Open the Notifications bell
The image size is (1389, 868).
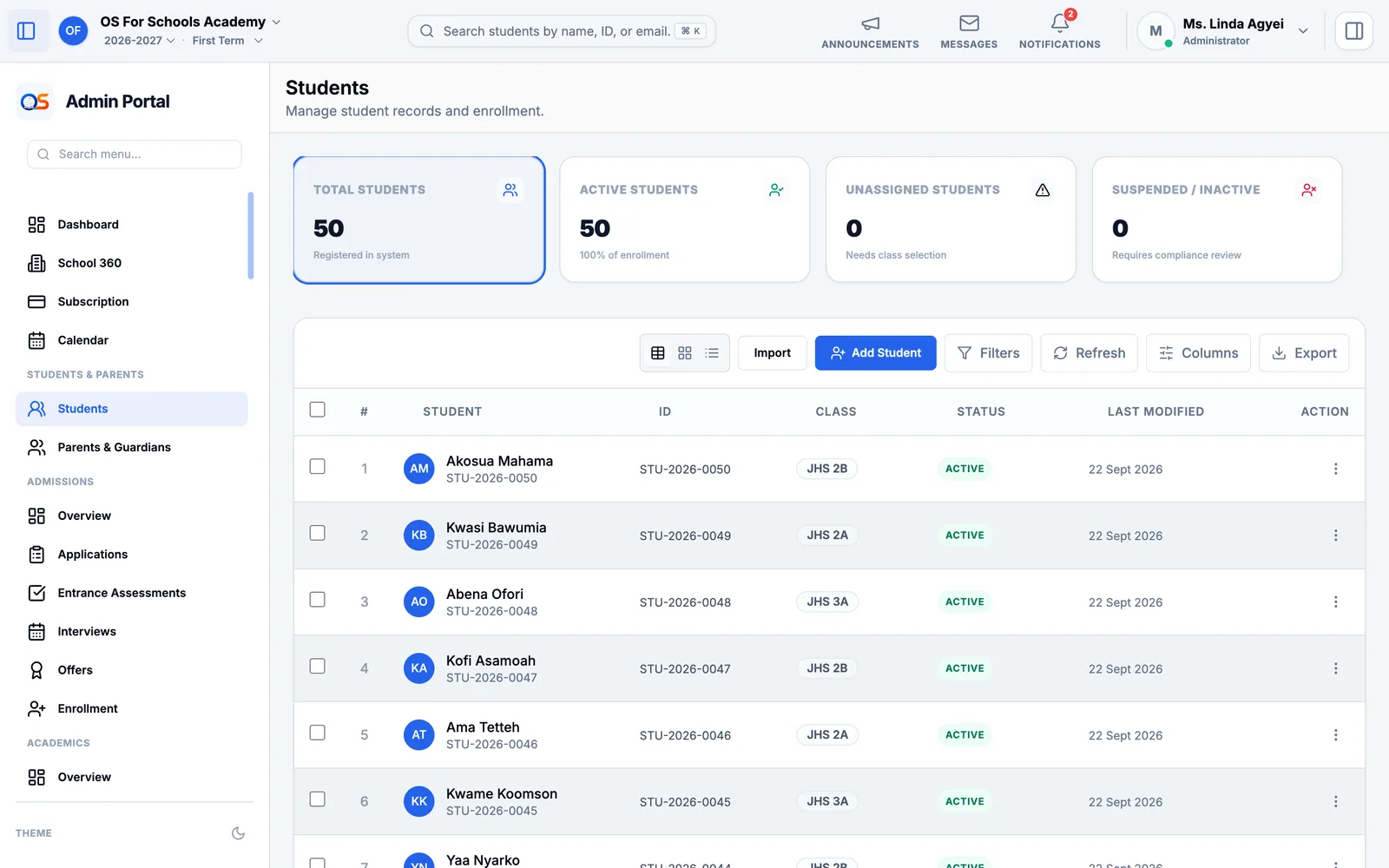tap(1059, 23)
